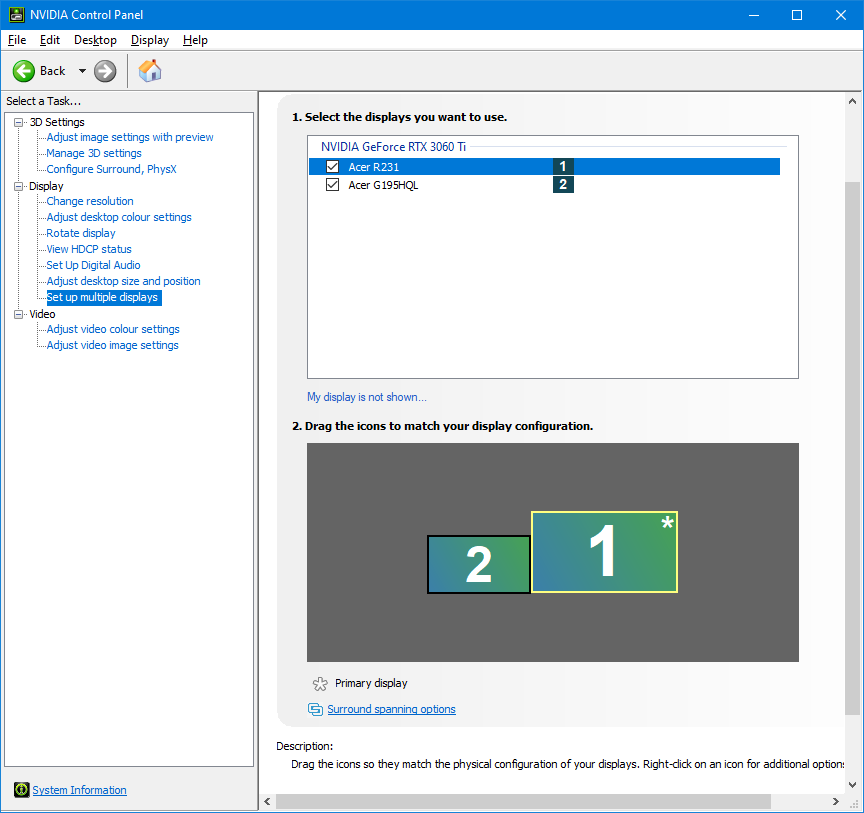Open Adjust desktop colour settings
The width and height of the screenshot is (864, 813).
[119, 217]
